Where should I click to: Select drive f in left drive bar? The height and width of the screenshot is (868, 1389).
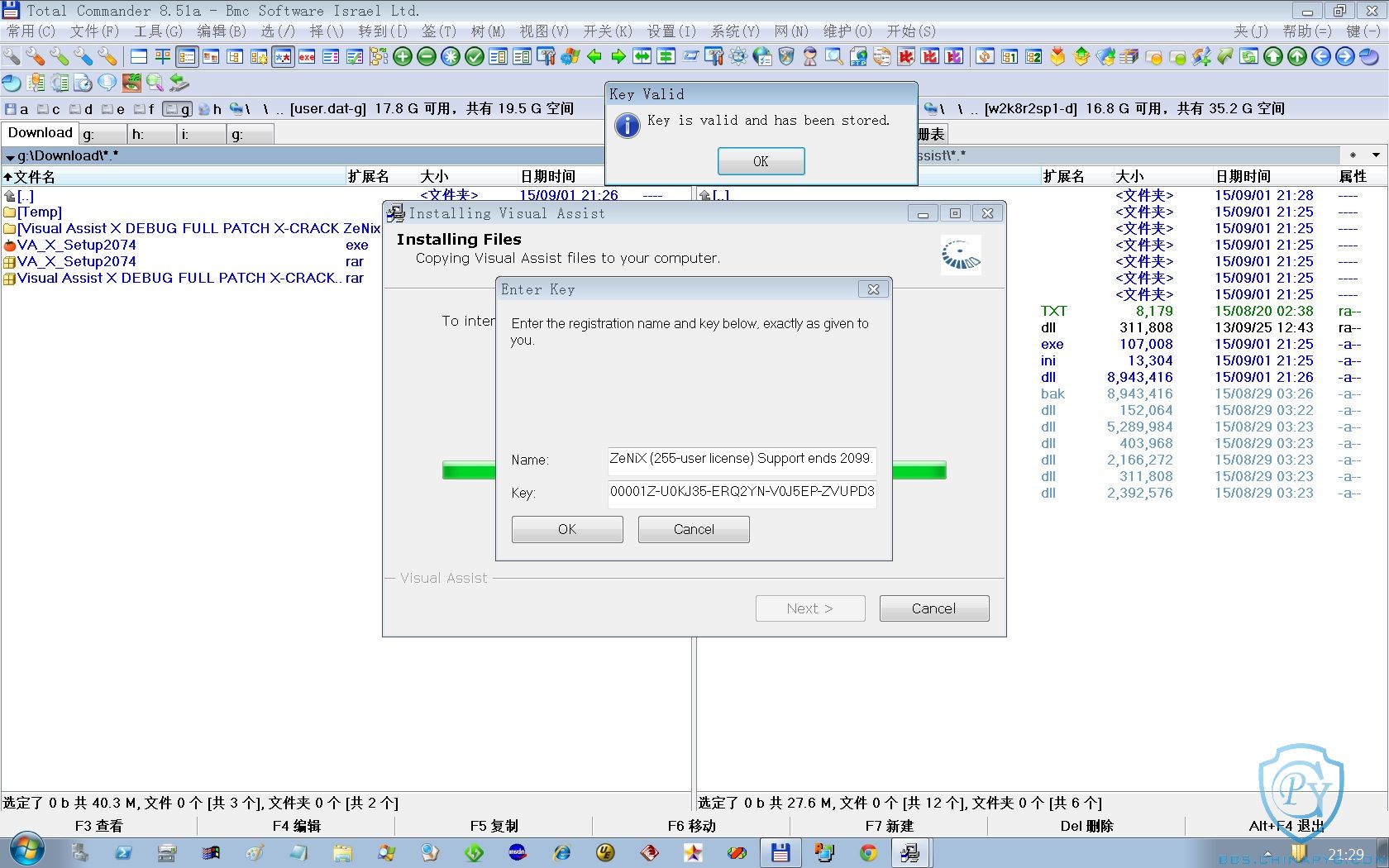coord(144,109)
